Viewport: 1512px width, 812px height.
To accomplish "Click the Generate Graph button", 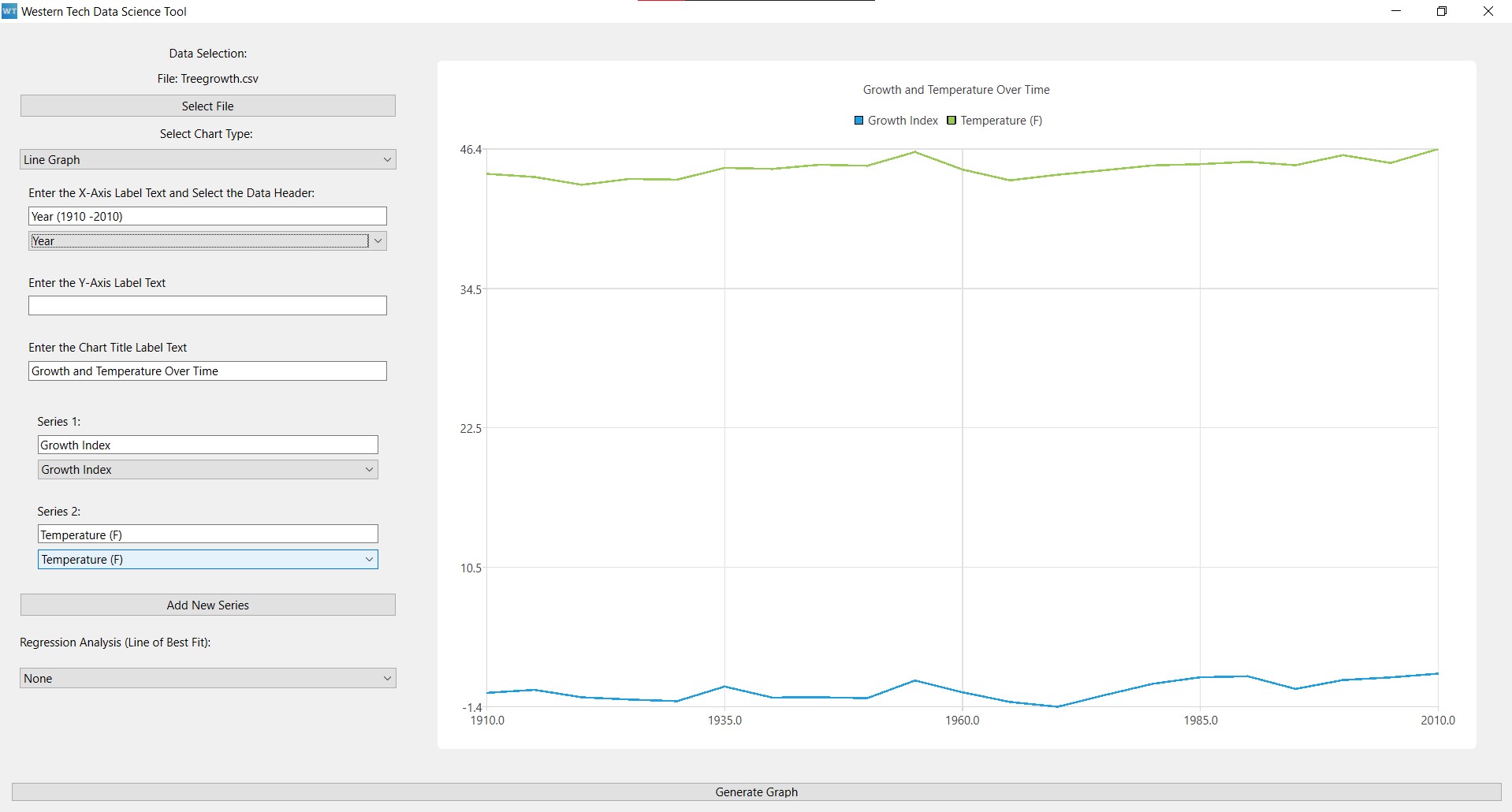I will [756, 792].
